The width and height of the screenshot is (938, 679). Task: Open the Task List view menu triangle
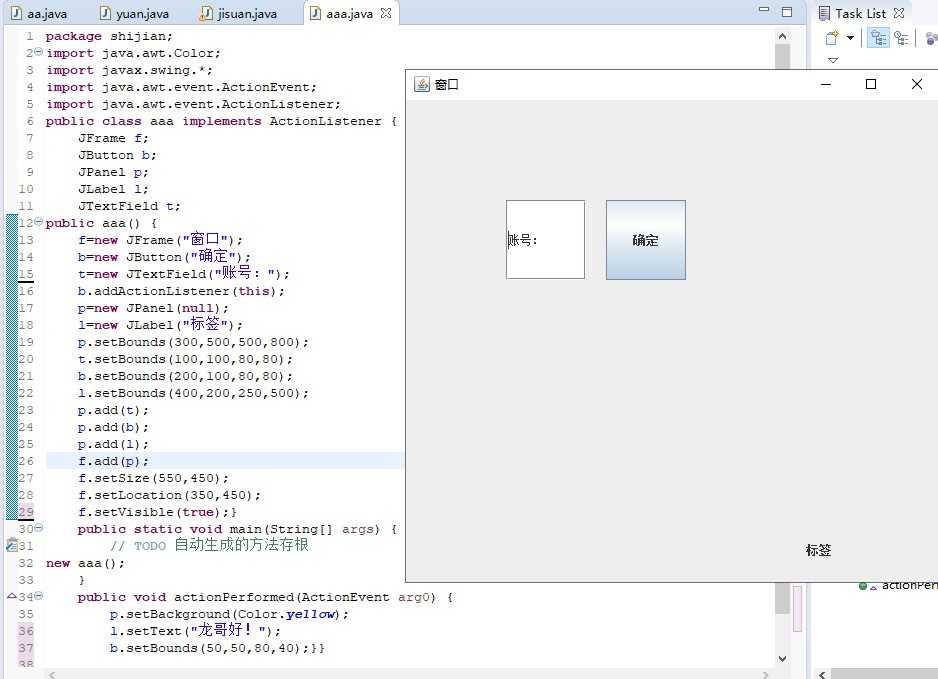coord(833,60)
